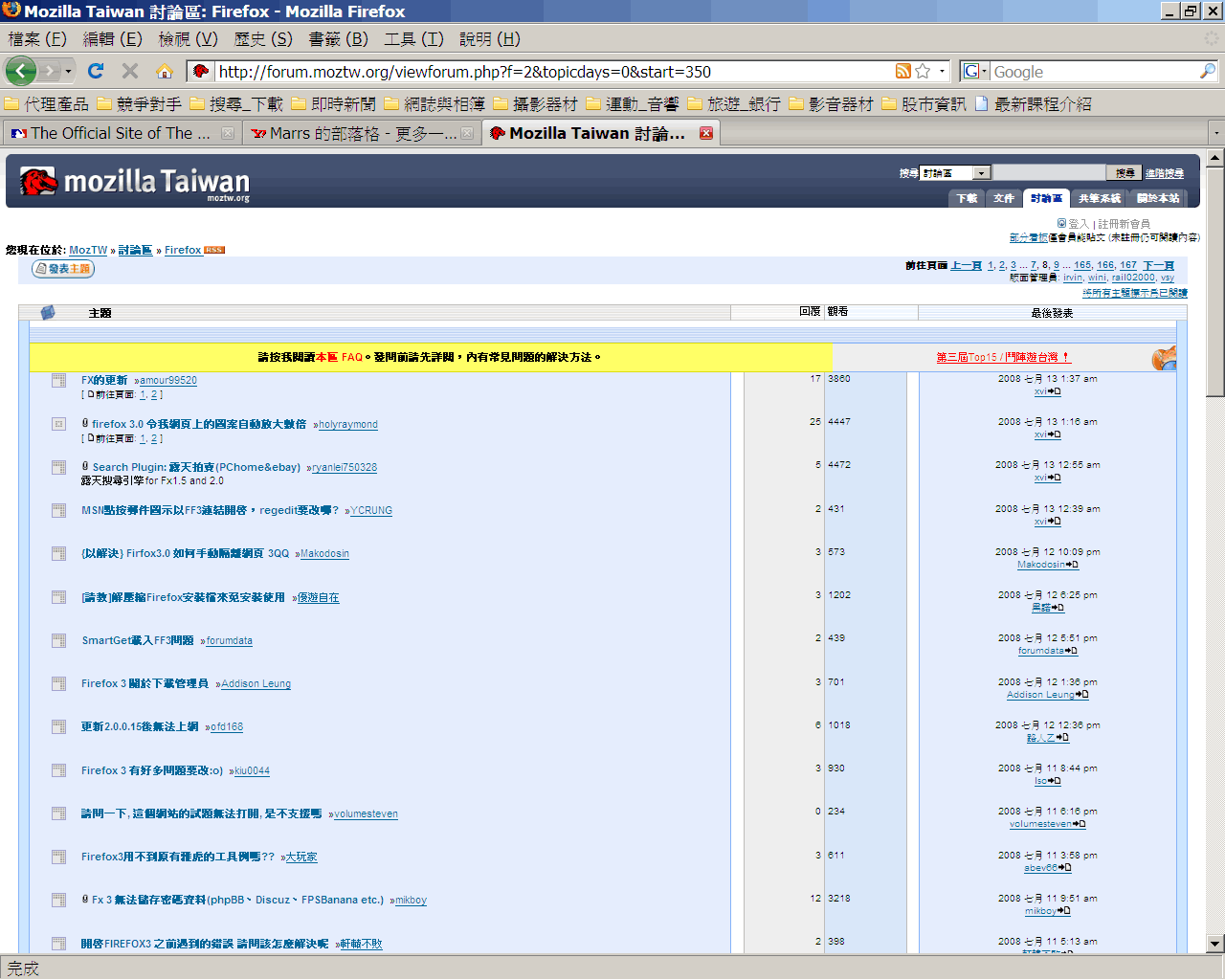Click the orange RSS badge beside Firefox breadcrumb
1225x980 pixels.
click(214, 250)
